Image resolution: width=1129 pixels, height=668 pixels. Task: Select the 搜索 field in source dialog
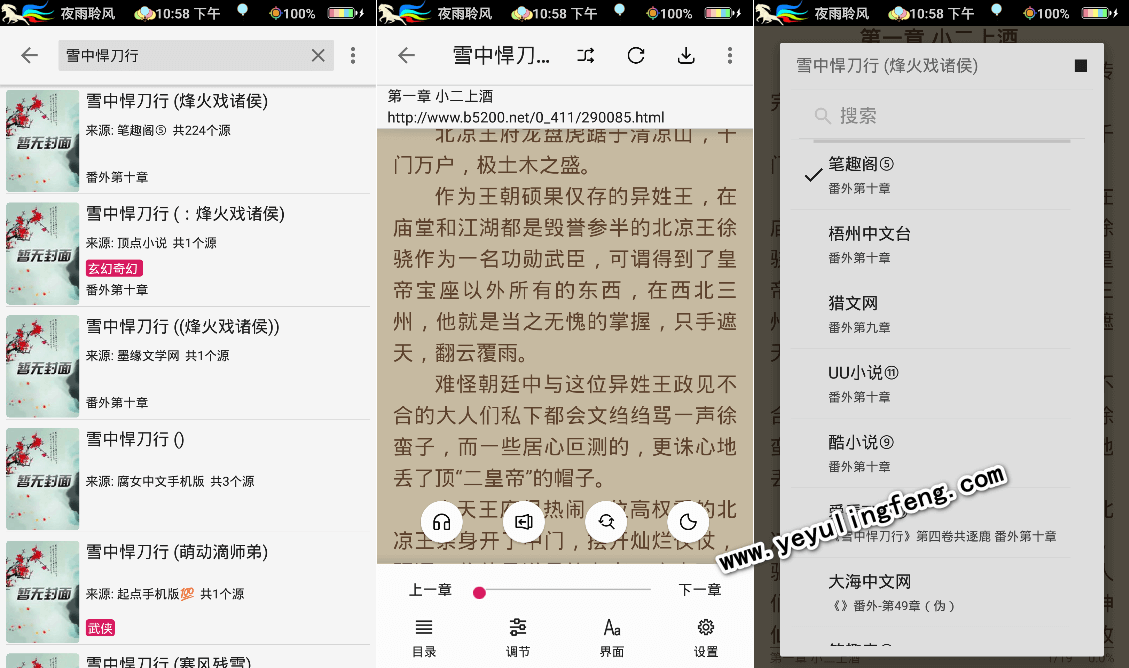pos(942,116)
